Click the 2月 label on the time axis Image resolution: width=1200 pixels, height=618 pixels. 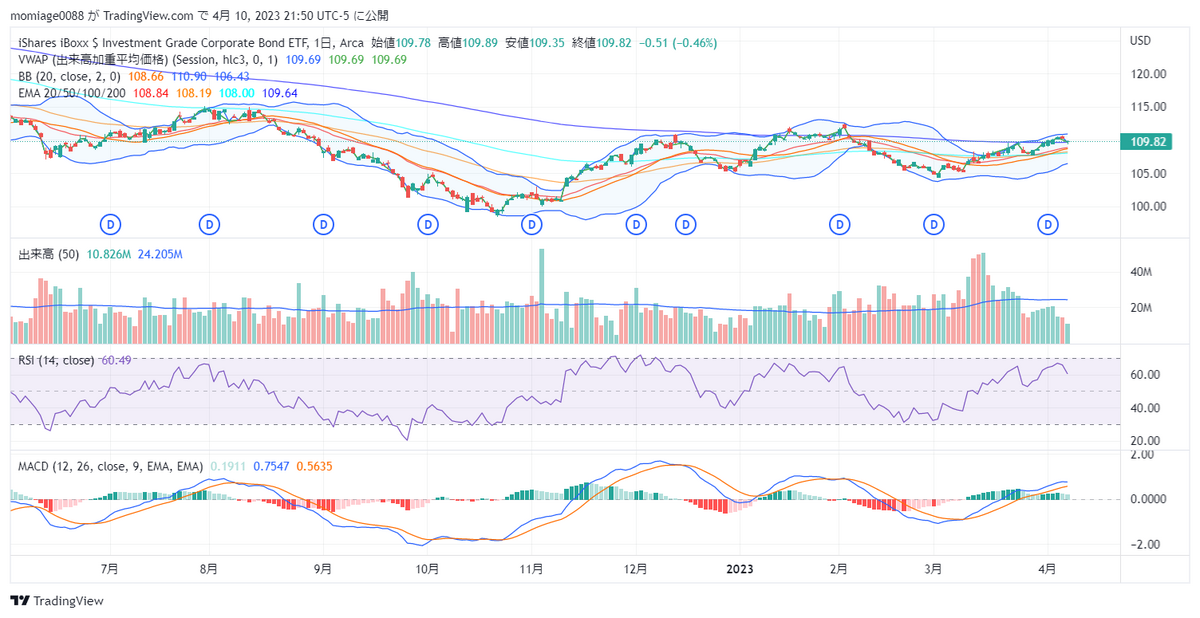[x=840, y=569]
